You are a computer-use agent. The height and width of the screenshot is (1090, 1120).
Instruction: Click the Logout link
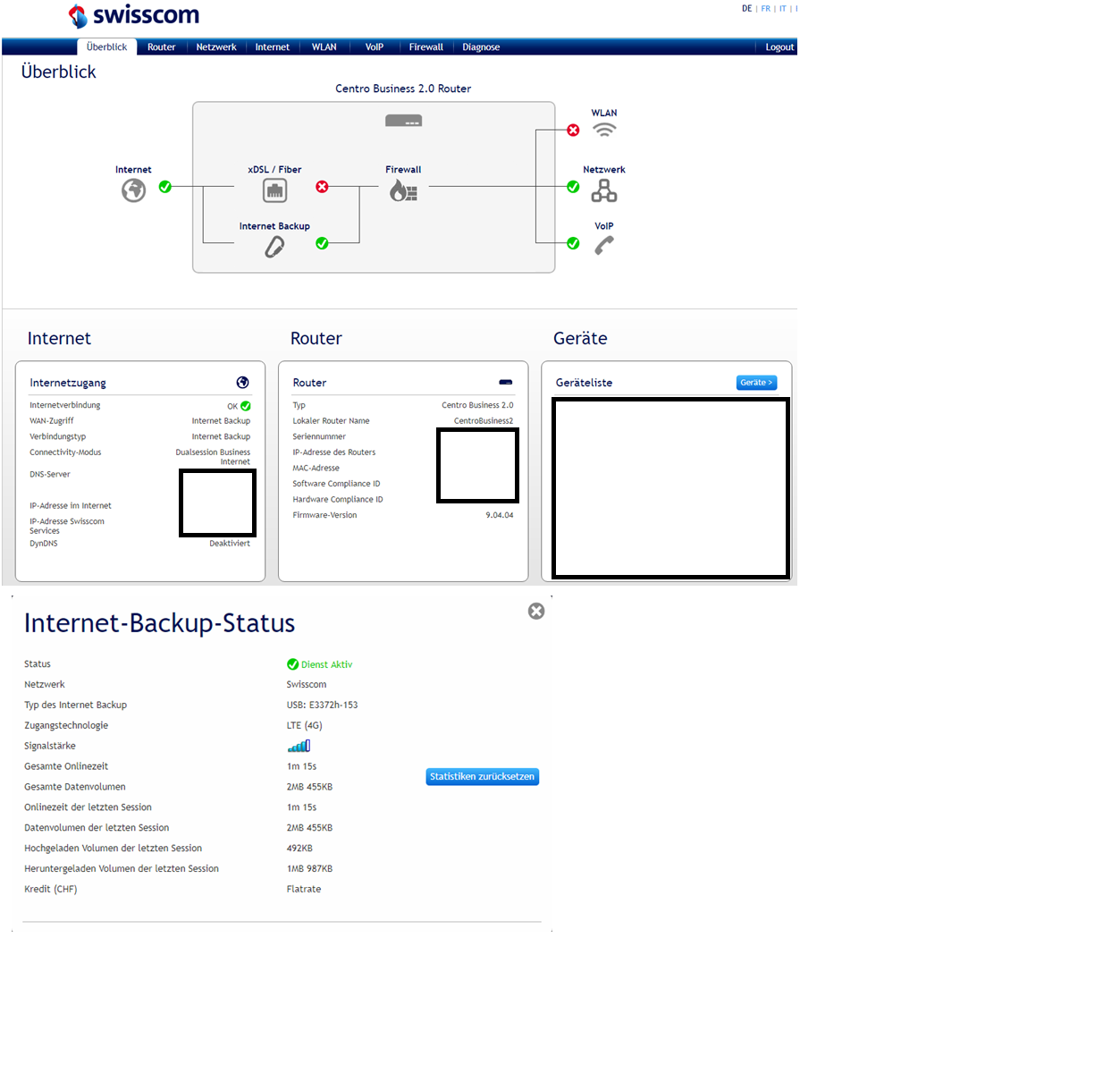click(x=779, y=47)
